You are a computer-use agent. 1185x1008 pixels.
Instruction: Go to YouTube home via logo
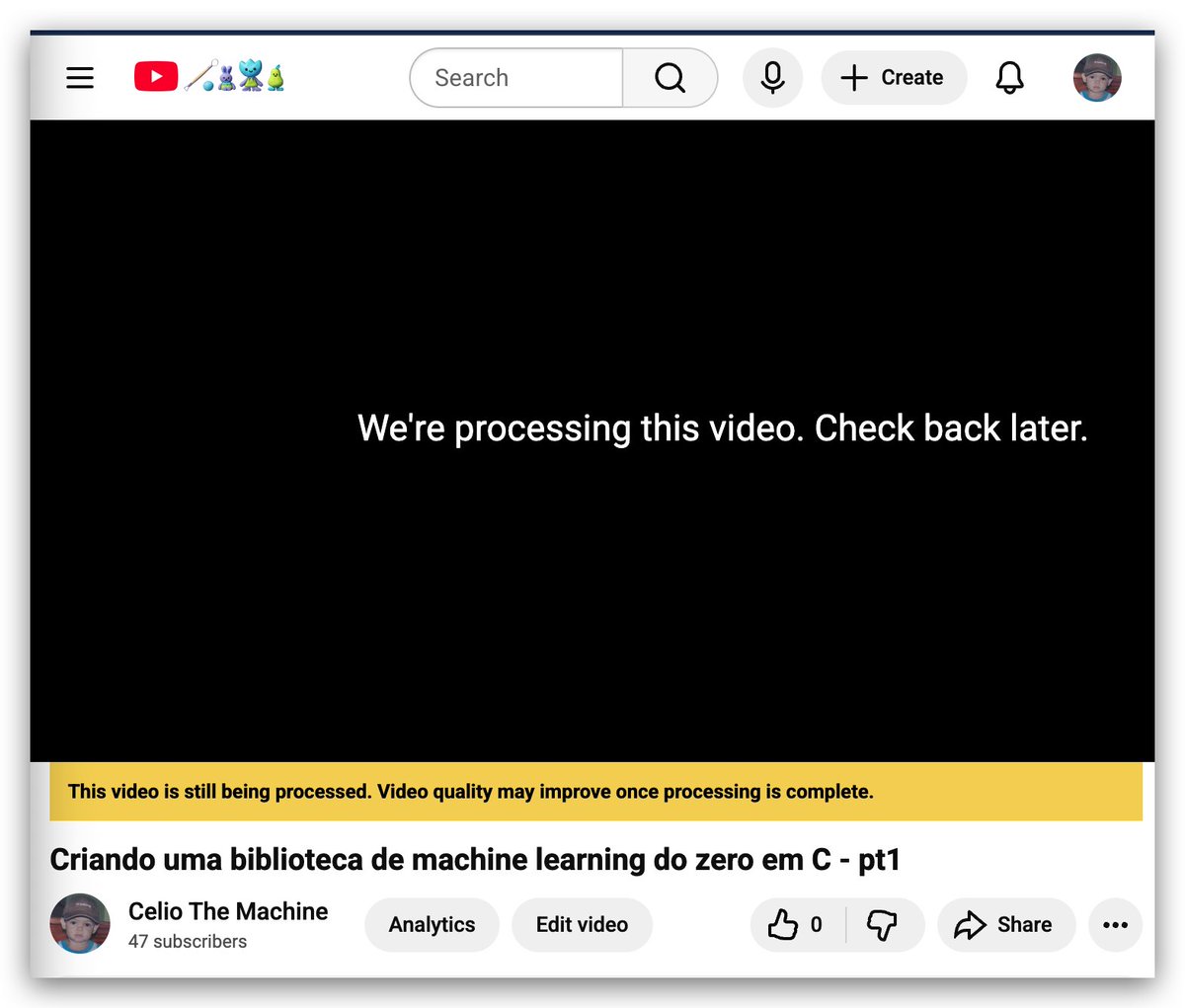(210, 76)
